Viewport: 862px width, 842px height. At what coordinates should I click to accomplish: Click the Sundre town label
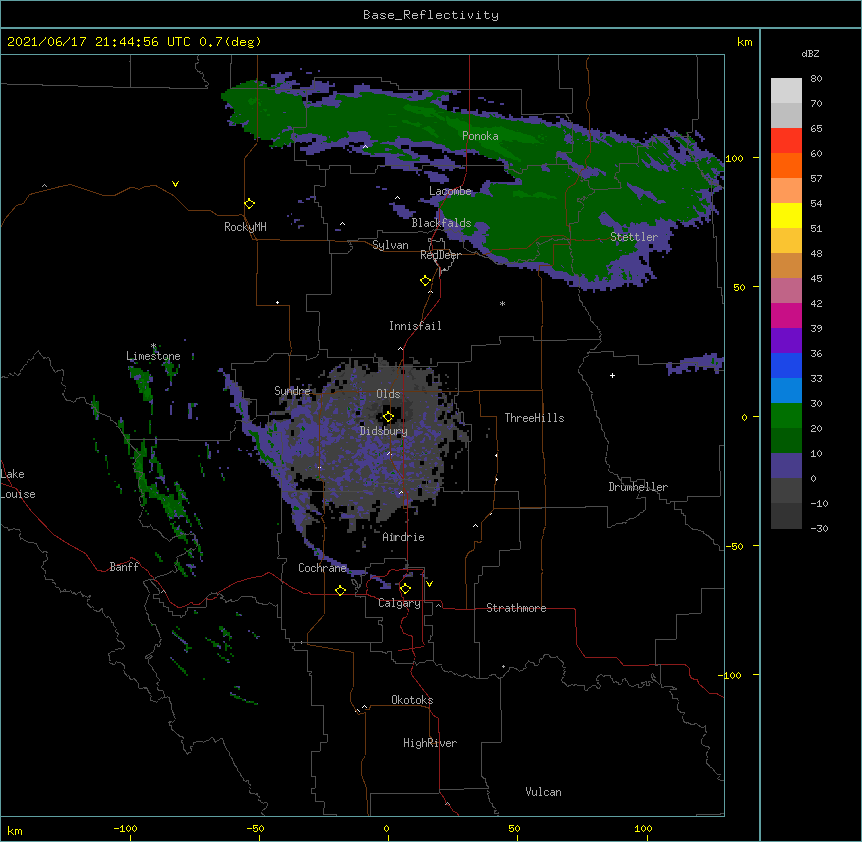(292, 391)
